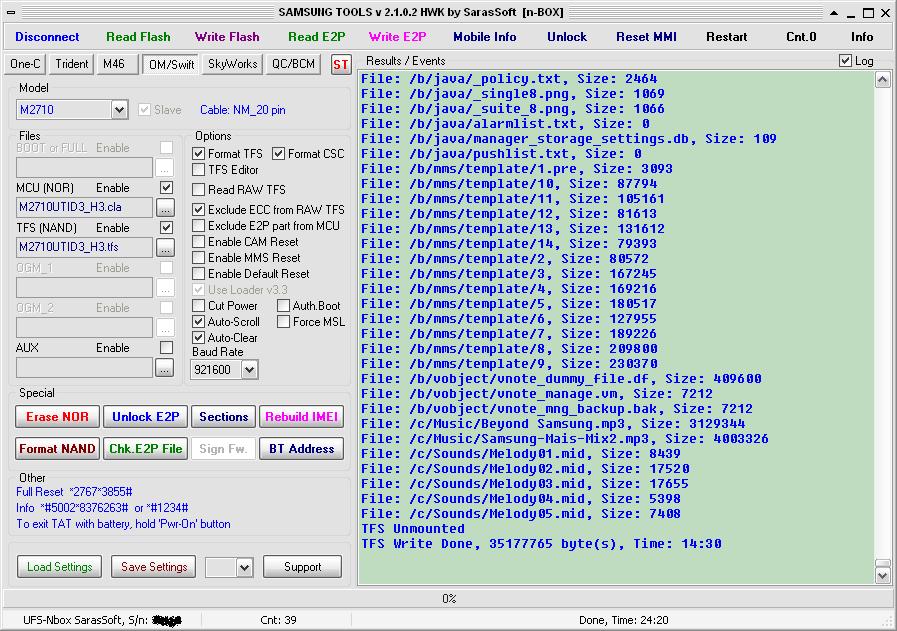Click Write Flash in the toolbar
Image resolution: width=897 pixels, height=631 pixels.
click(x=227, y=37)
